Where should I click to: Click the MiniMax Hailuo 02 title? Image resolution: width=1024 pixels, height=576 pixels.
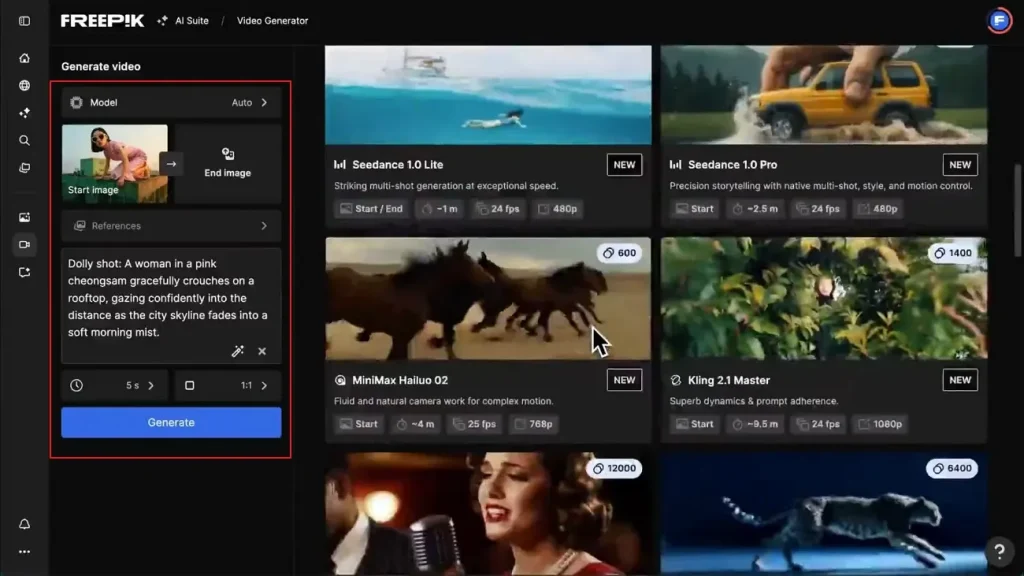click(x=400, y=380)
